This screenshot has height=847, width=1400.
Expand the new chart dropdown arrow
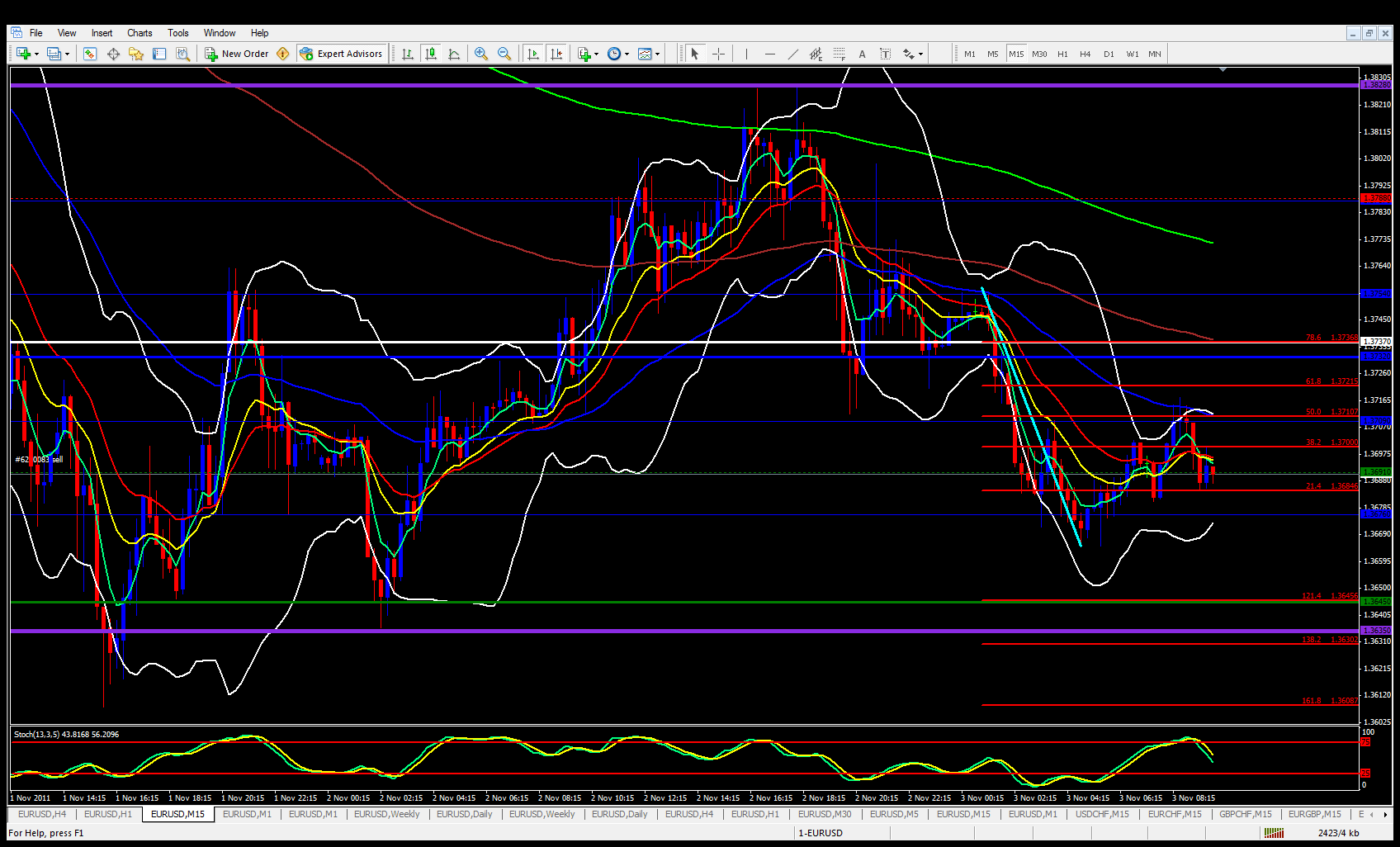pos(36,54)
